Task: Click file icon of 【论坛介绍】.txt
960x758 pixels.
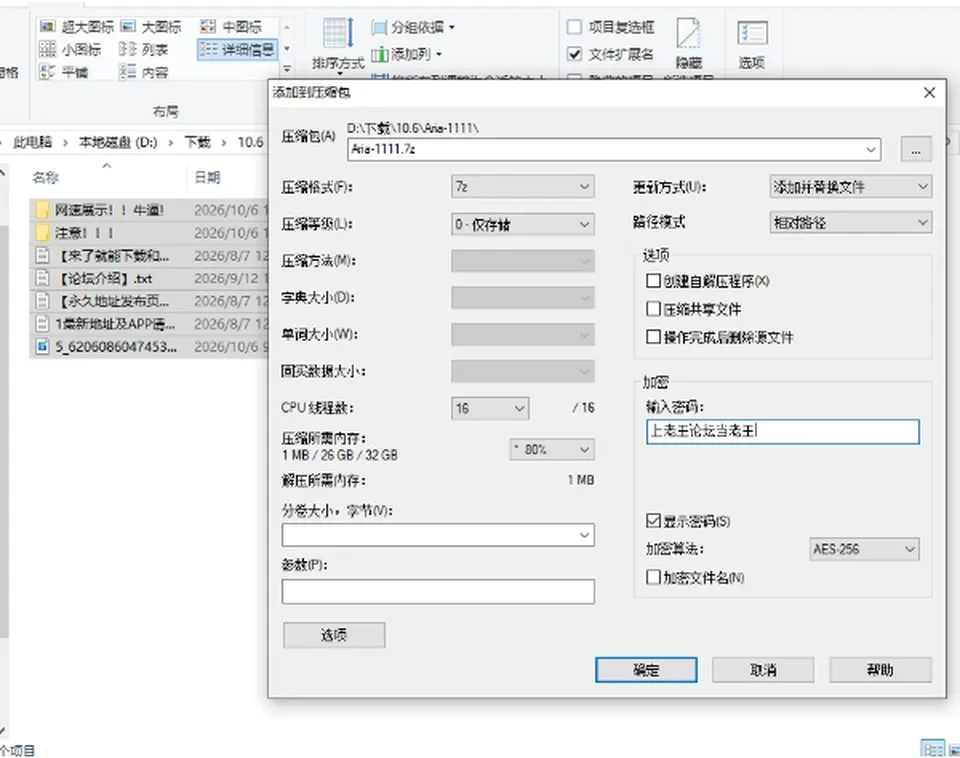Action: 42,279
